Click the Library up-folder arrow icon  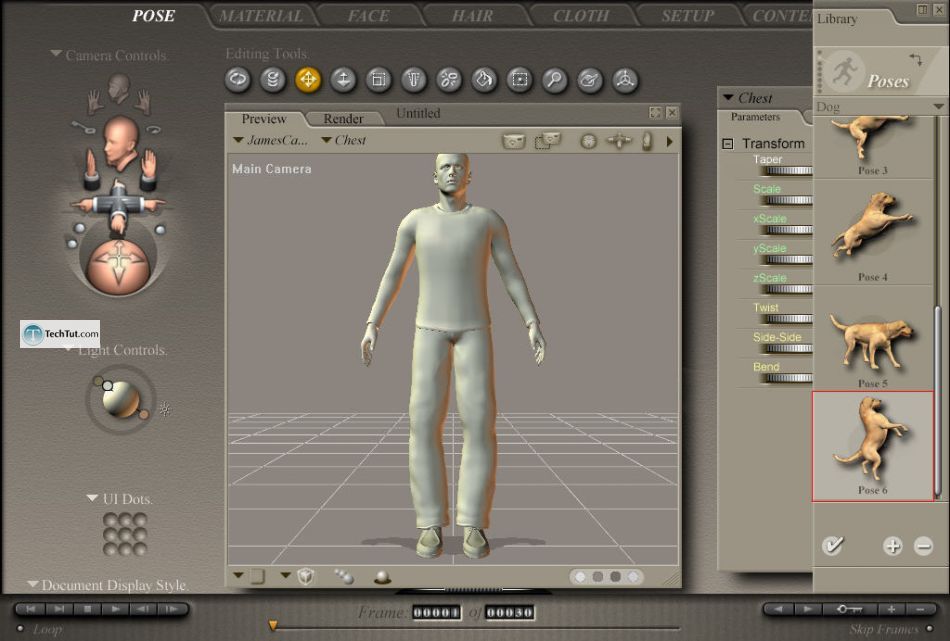(916, 59)
